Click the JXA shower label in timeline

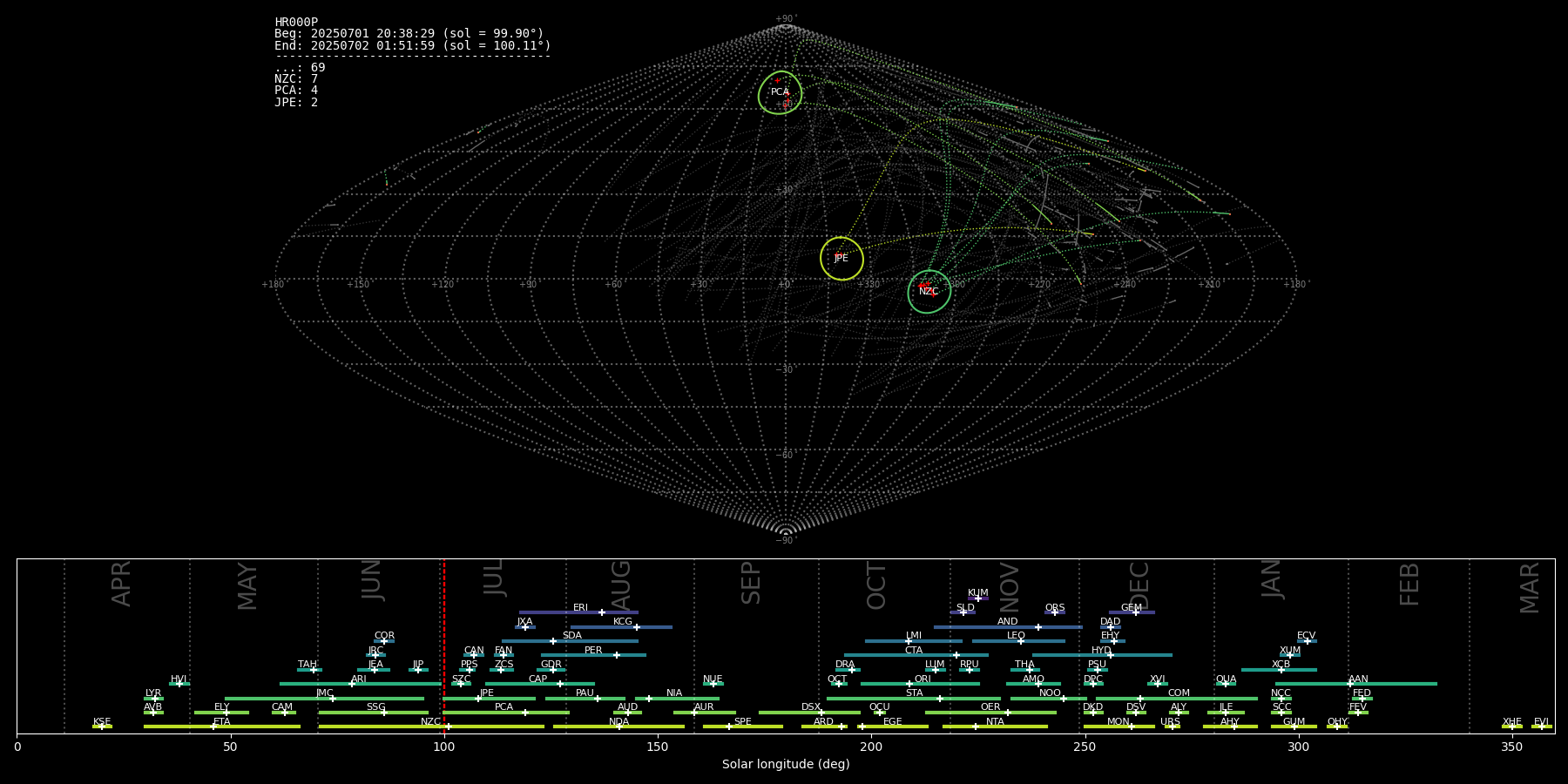click(x=524, y=622)
